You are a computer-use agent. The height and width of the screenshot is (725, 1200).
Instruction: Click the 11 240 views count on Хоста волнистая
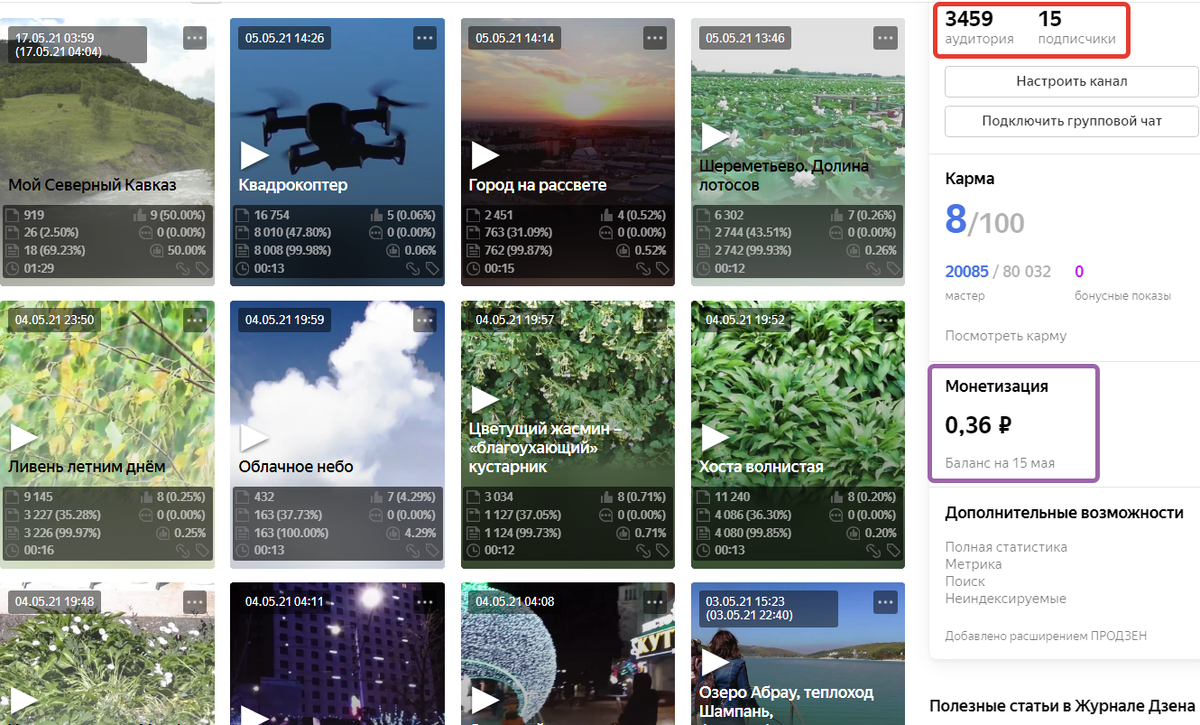coord(732,497)
